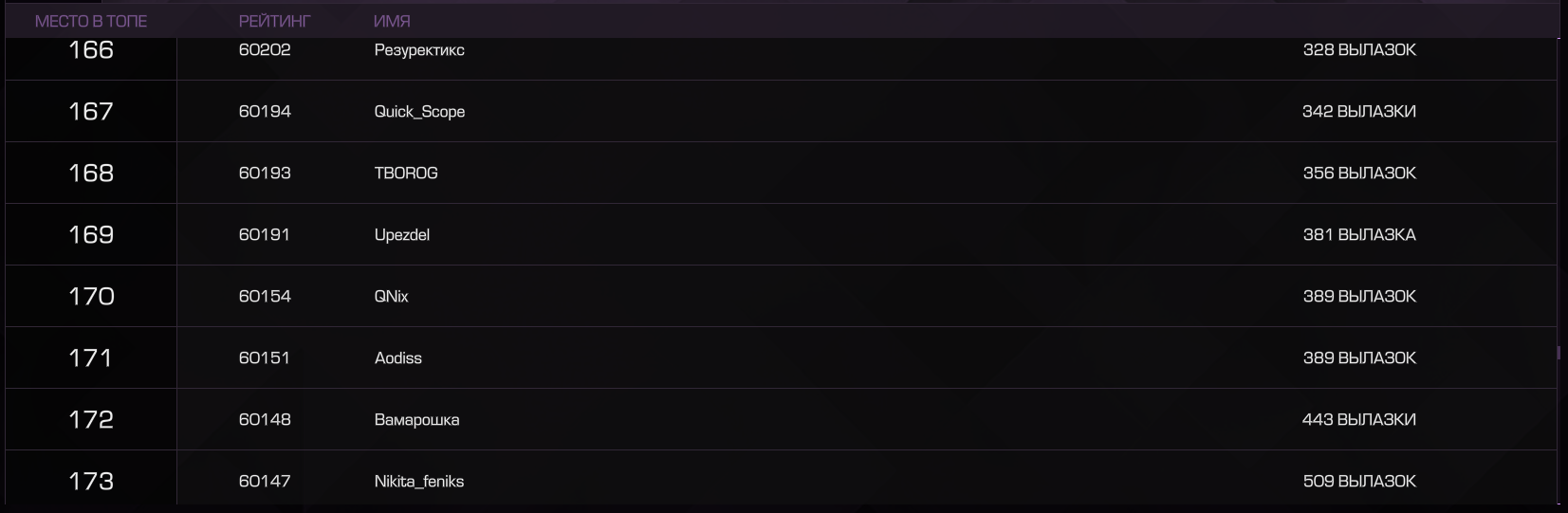1568x513 pixels.
Task: Click the МЕСТО В ТОПЕ column header
Action: (x=91, y=21)
